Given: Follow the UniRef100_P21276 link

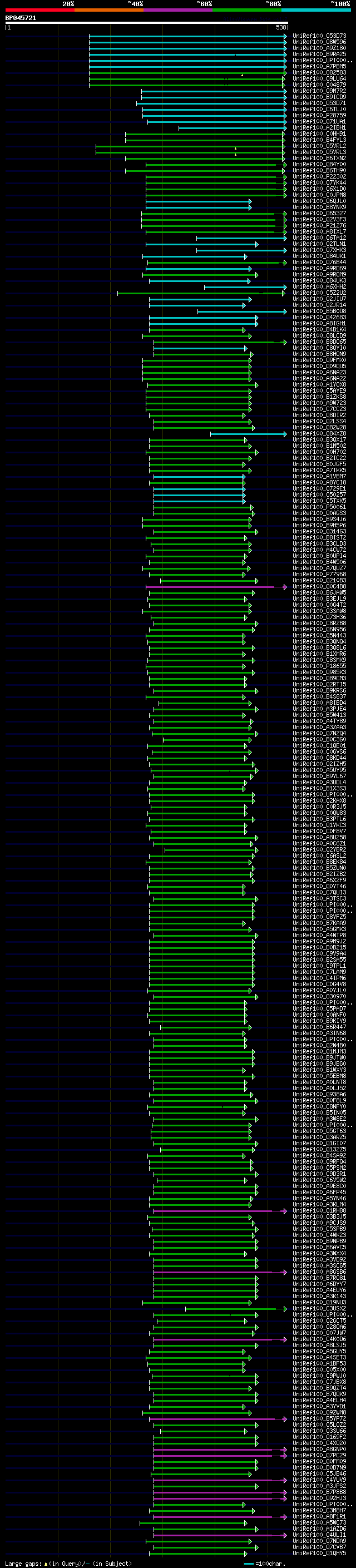Looking at the screenshot, I should click(x=319, y=225).
